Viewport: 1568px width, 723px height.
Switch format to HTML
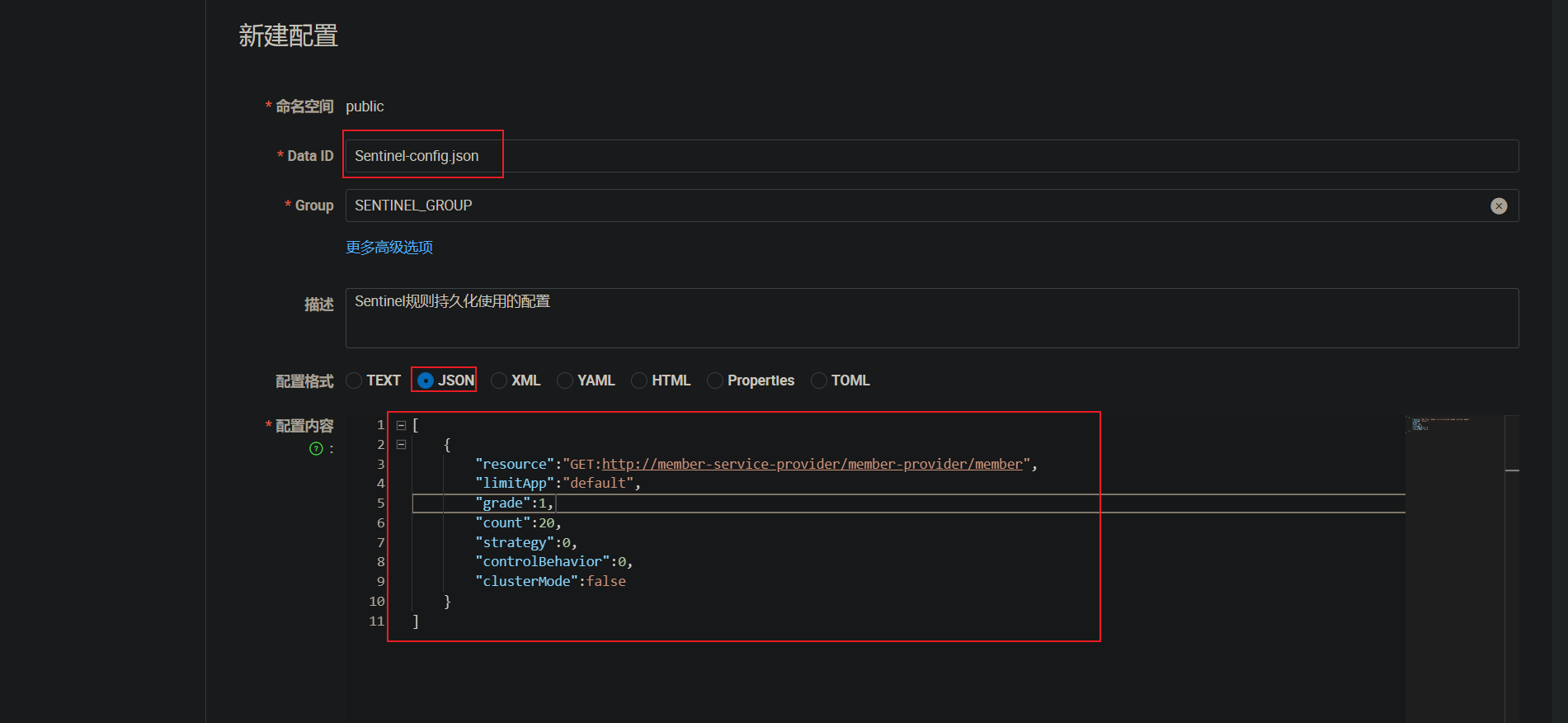tap(639, 380)
